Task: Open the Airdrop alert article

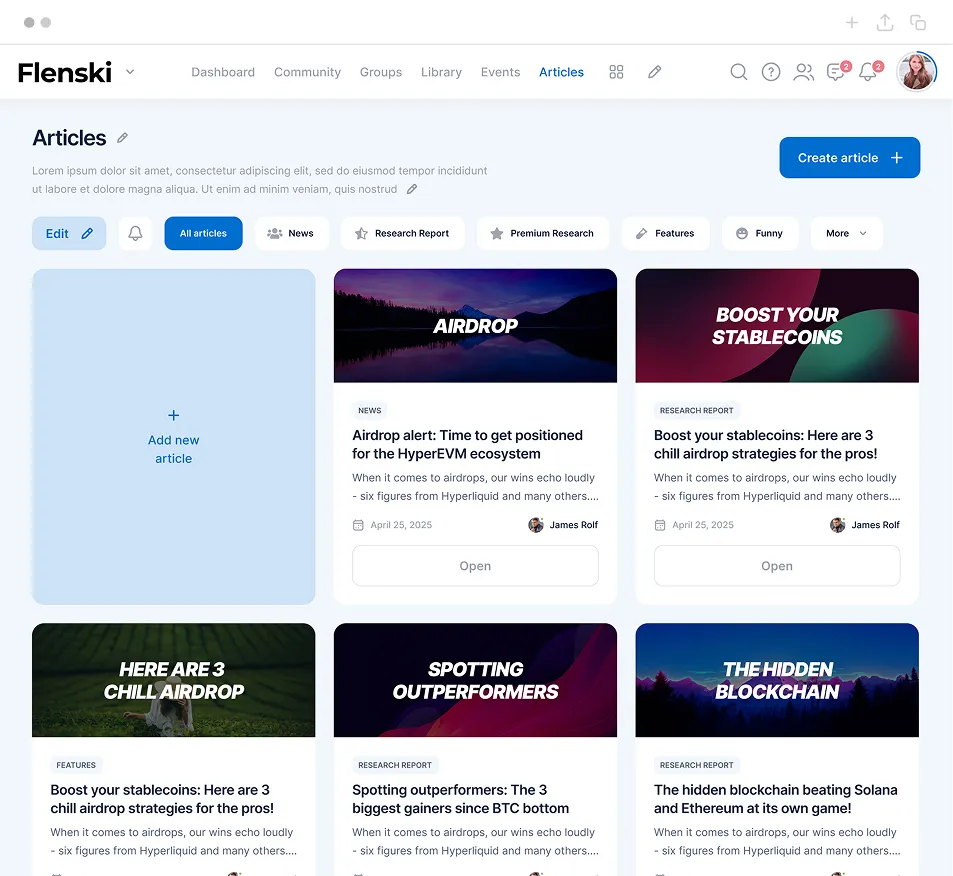Action: pyautogui.click(x=475, y=566)
